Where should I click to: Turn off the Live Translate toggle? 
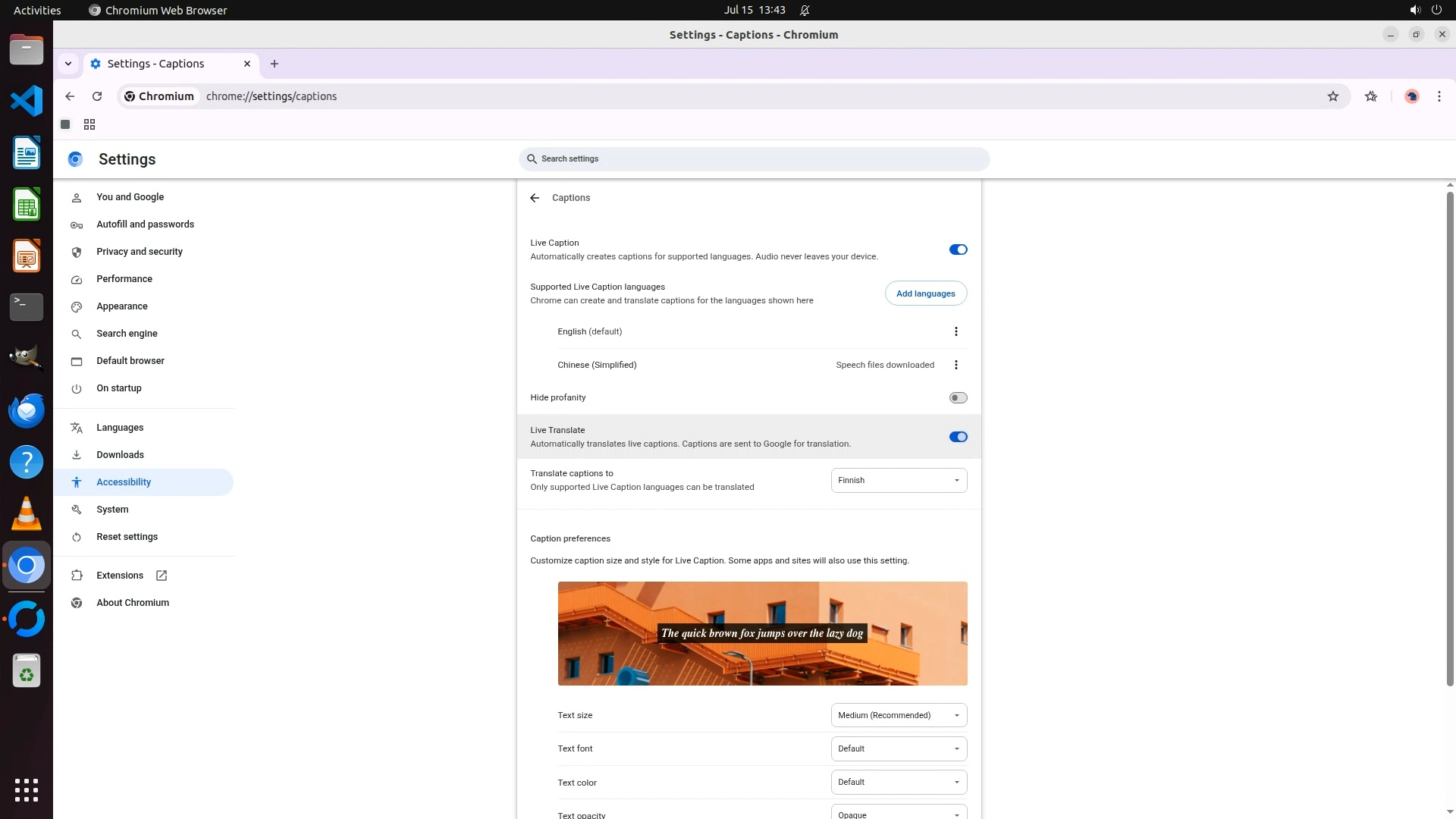(958, 437)
